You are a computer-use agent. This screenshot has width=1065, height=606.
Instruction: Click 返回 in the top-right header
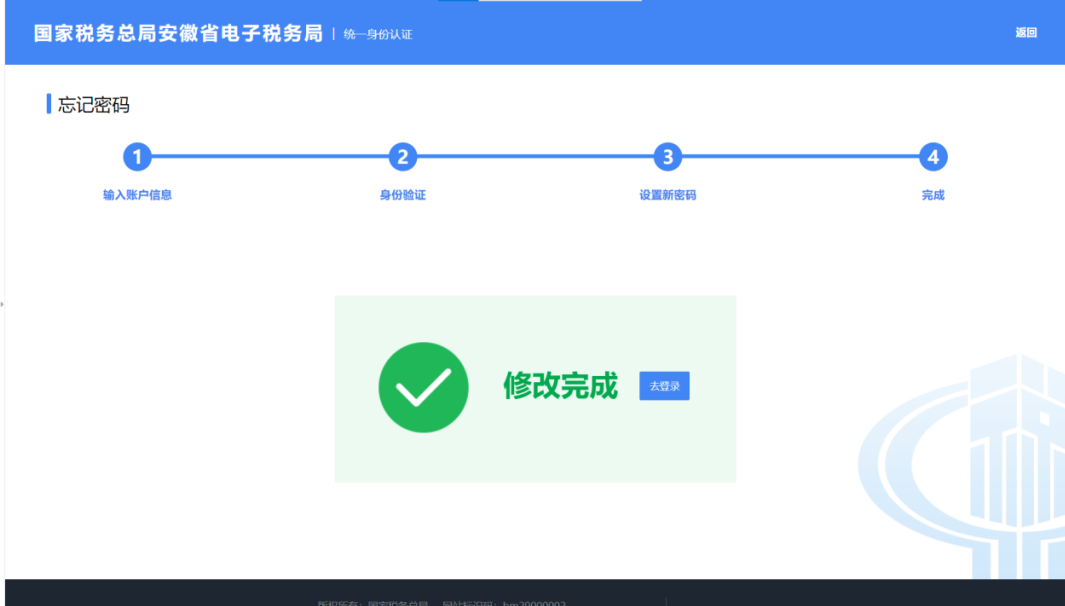pos(1026,33)
